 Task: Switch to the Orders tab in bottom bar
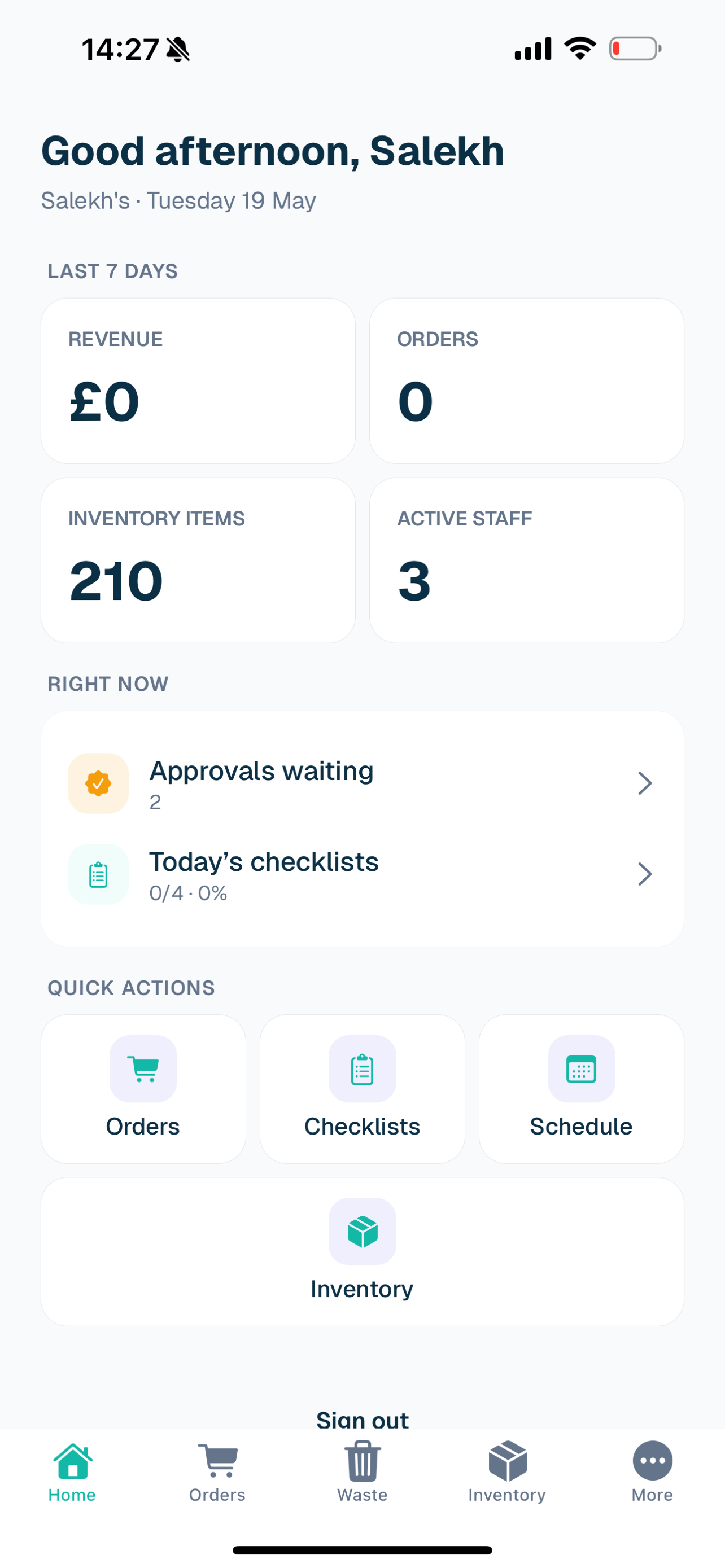217,1472
